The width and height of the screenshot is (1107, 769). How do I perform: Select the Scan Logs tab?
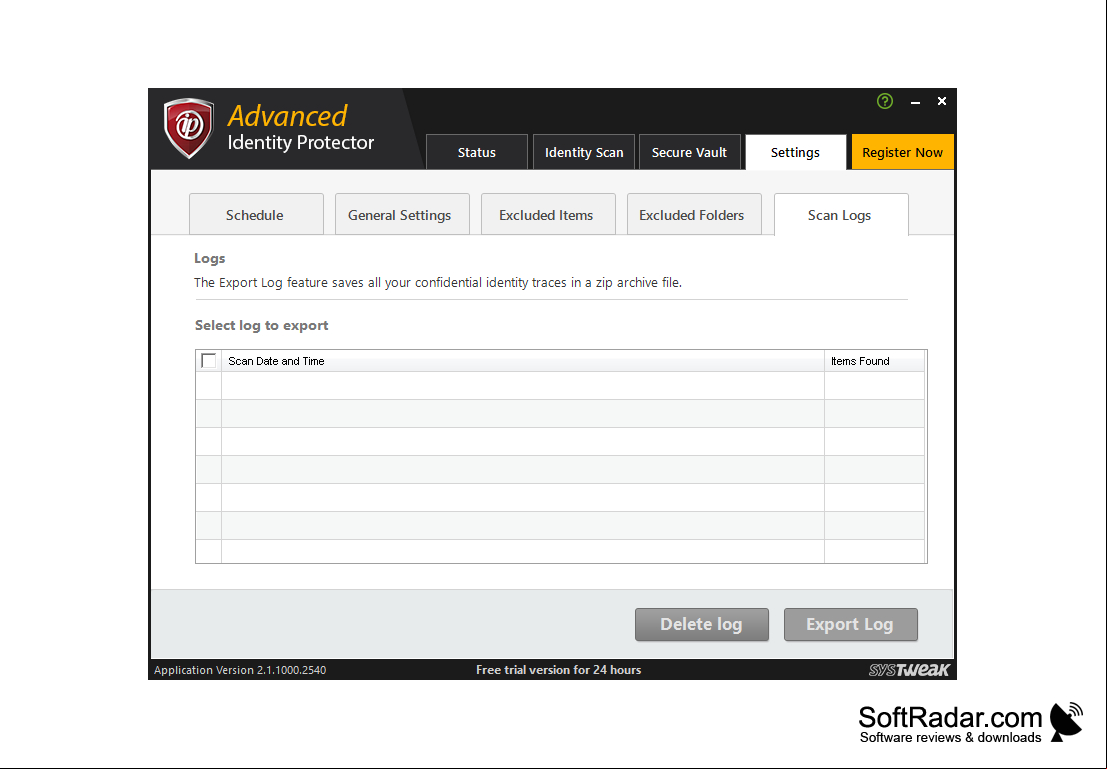(841, 214)
